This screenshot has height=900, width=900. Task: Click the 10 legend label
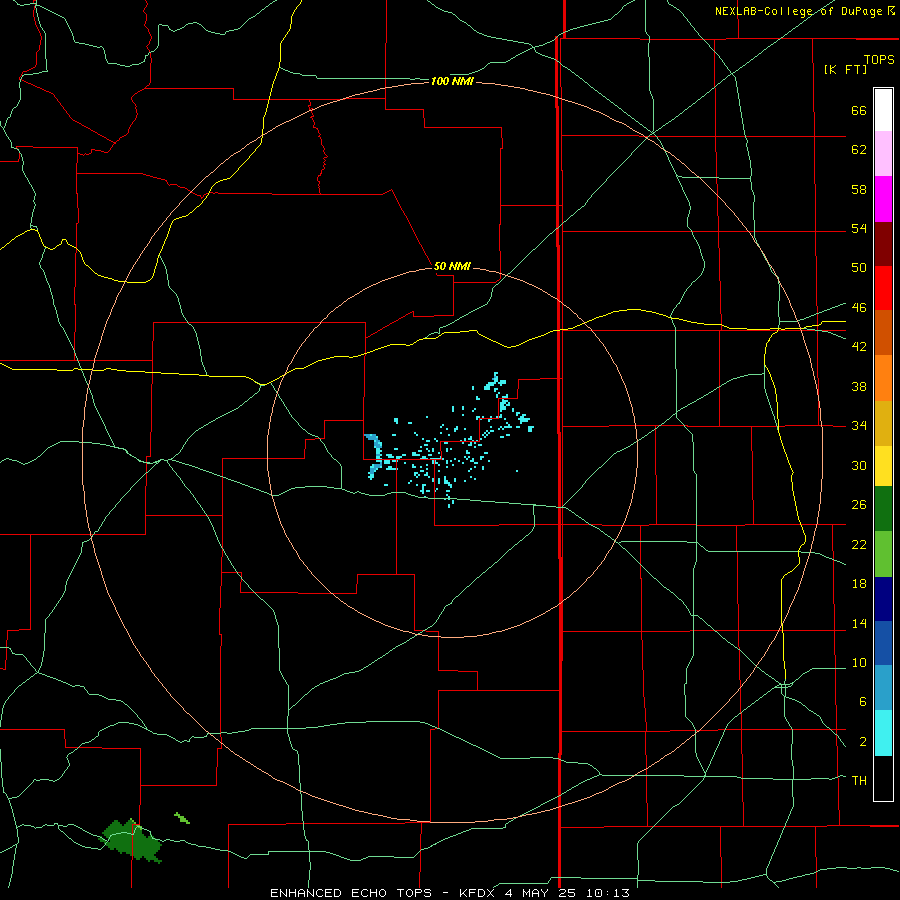coord(859,662)
